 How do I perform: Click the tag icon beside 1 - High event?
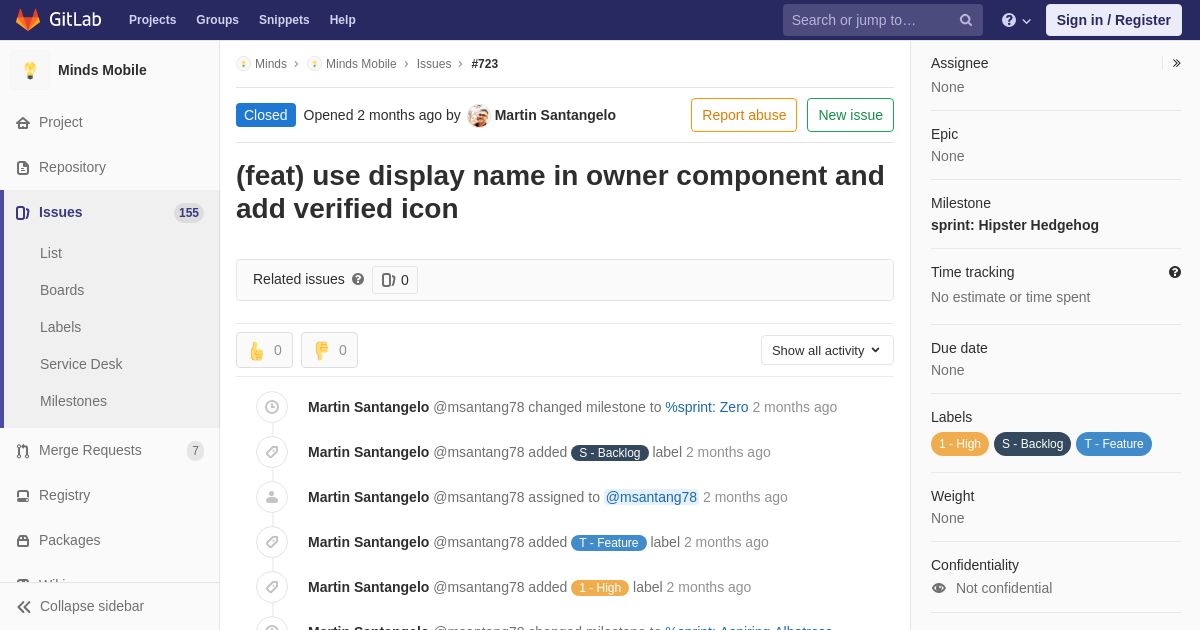272,587
